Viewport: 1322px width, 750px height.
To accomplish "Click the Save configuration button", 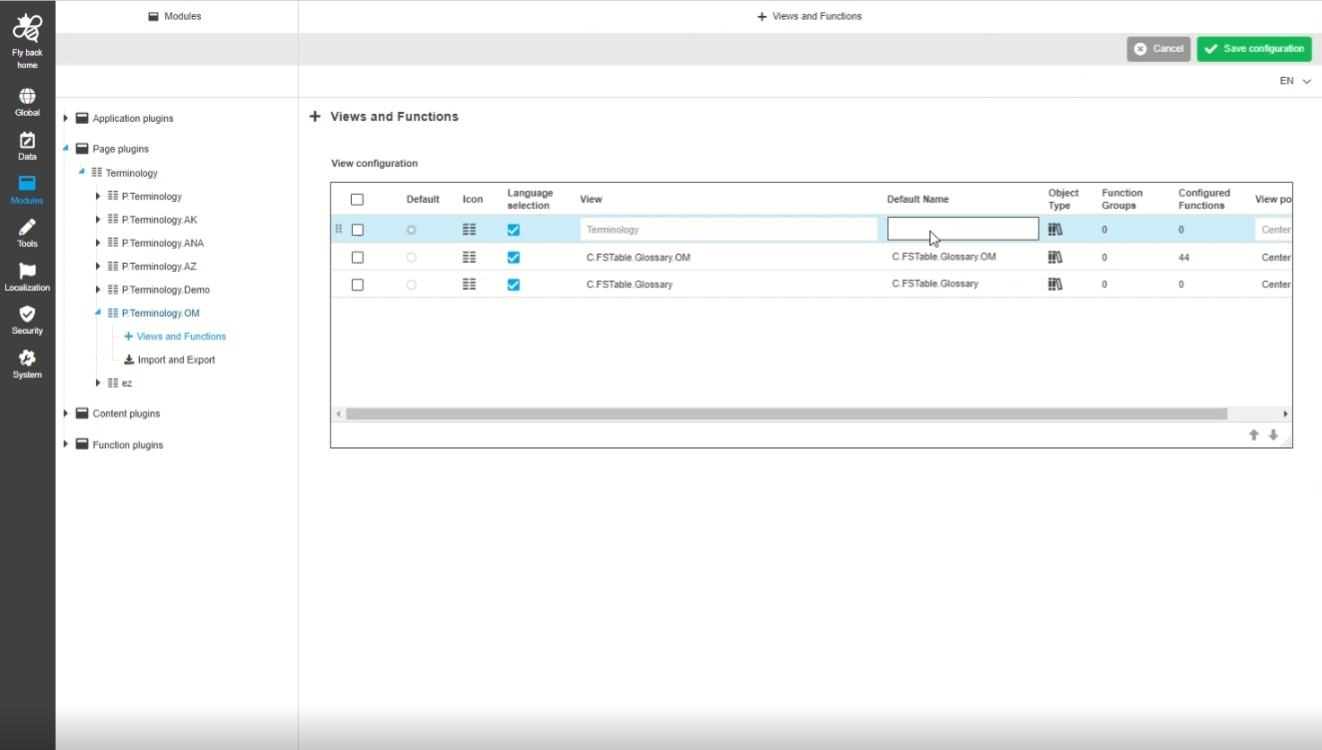I will pos(1254,49).
